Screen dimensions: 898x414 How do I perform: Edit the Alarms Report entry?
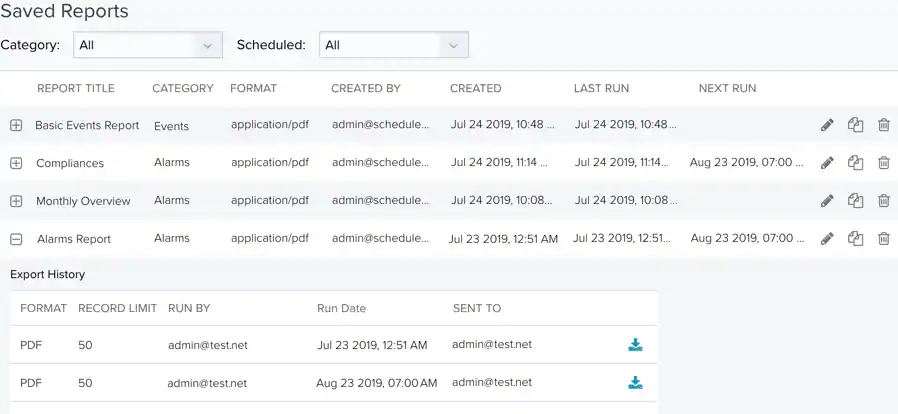827,238
